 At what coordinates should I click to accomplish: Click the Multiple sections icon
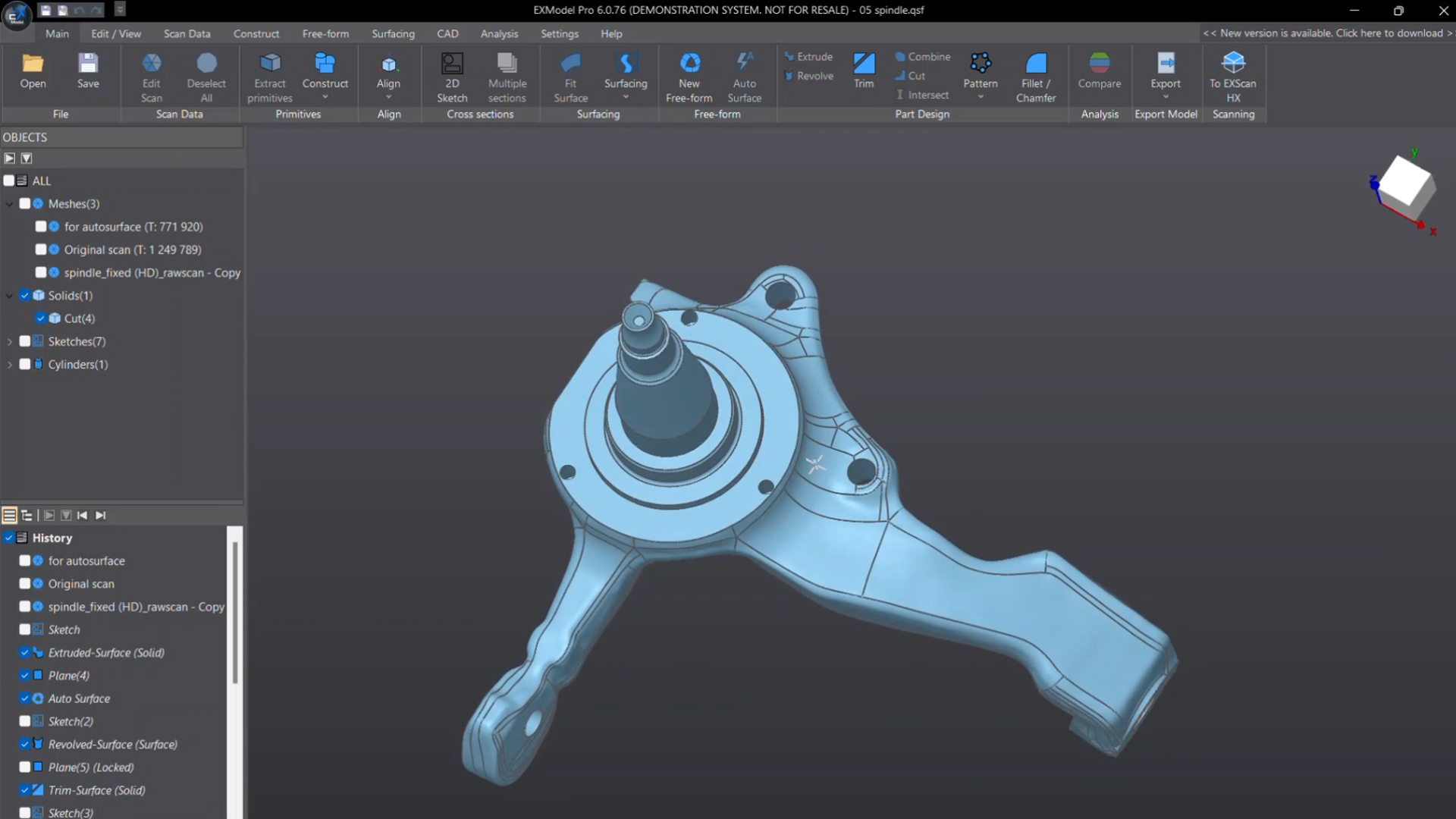coord(507,64)
